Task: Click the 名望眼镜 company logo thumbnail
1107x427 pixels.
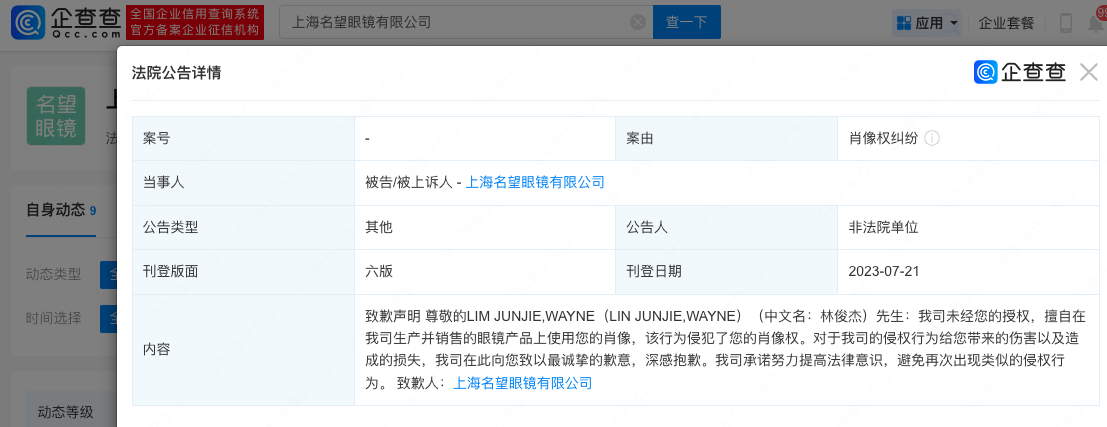Action: point(56,116)
